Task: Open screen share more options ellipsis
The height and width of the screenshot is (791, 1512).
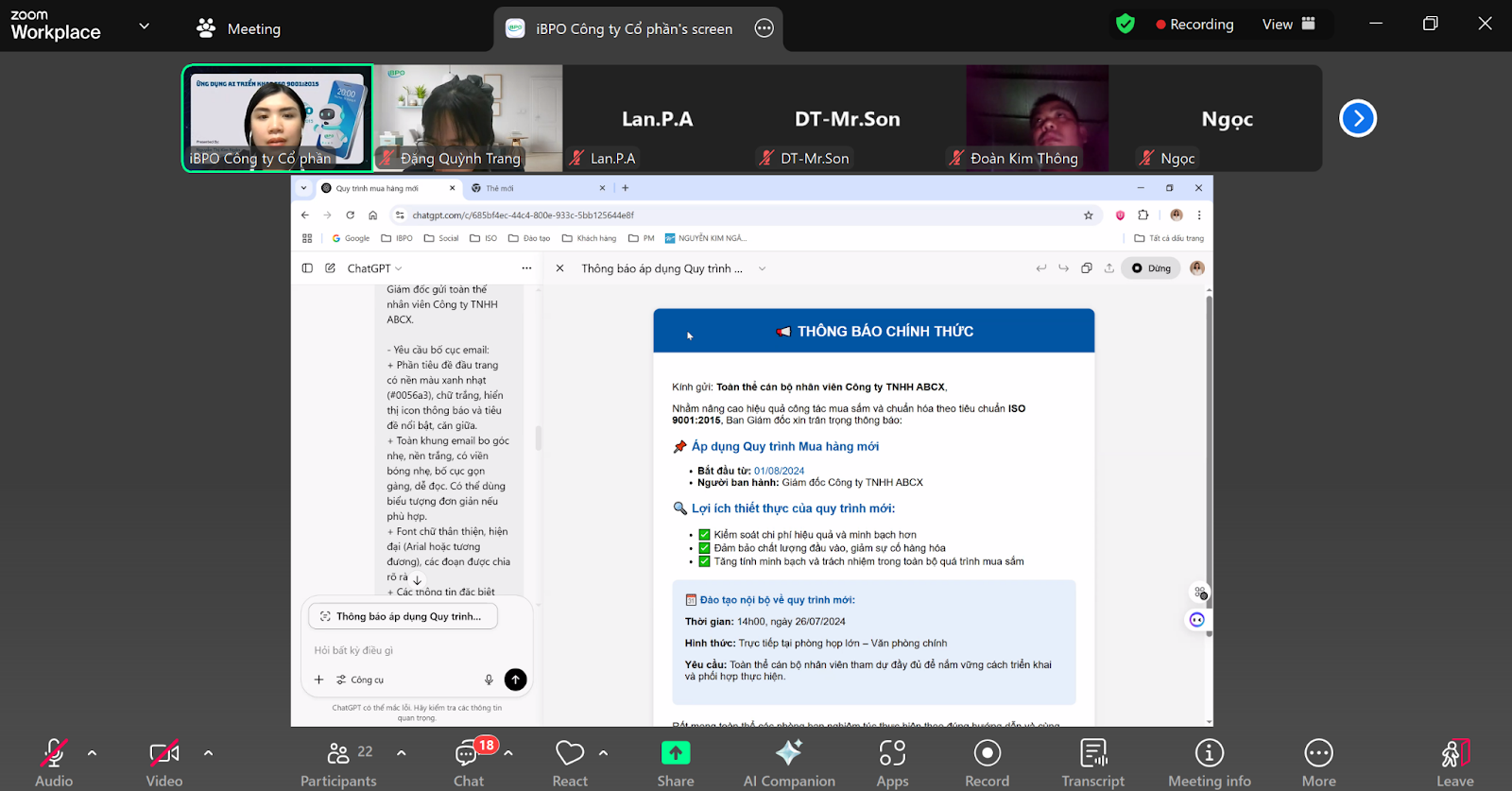Action: pyautogui.click(x=764, y=28)
